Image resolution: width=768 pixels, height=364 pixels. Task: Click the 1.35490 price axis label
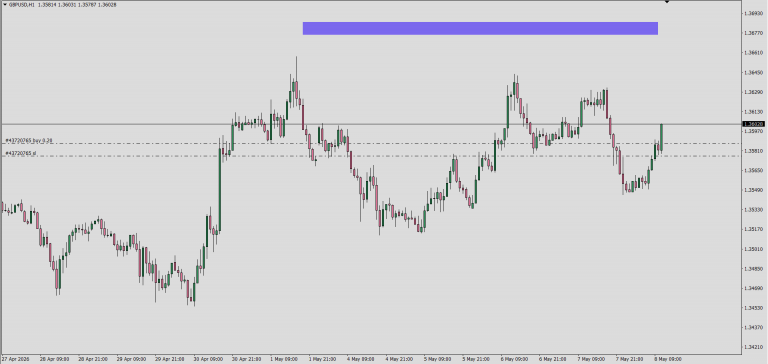[x=753, y=190]
